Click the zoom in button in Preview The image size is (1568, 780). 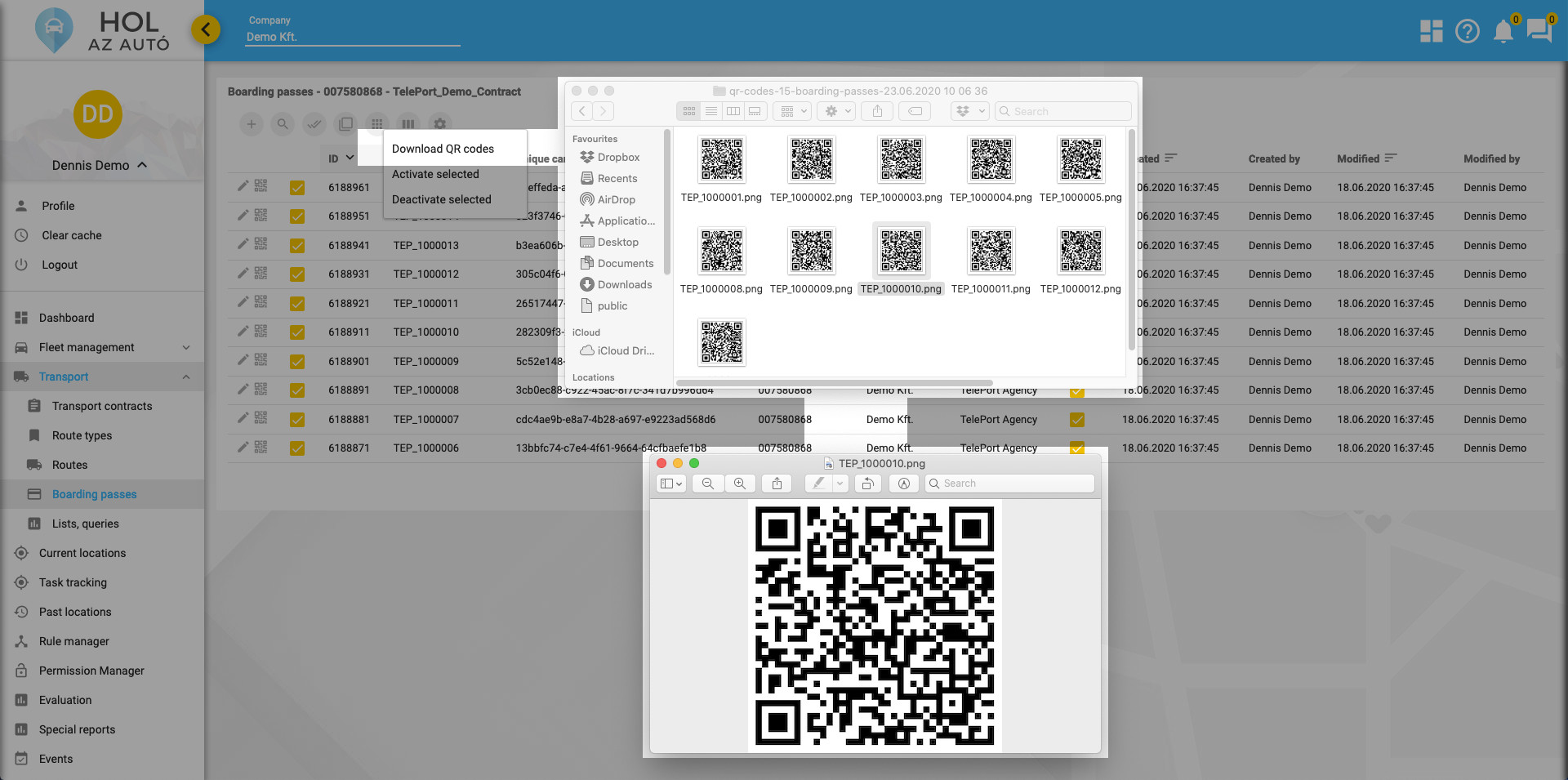pos(740,484)
